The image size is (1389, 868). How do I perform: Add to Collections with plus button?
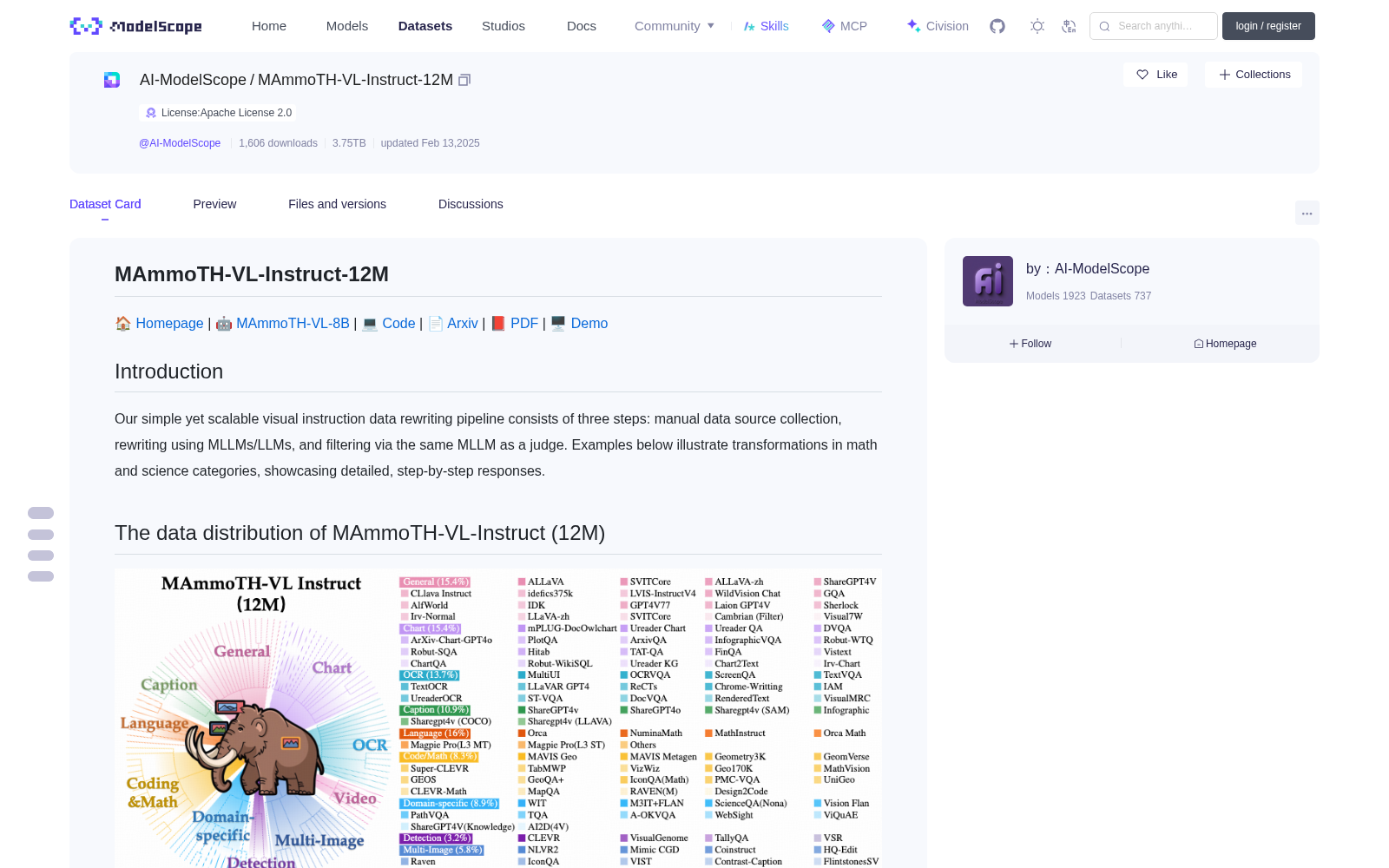[x=1254, y=75]
